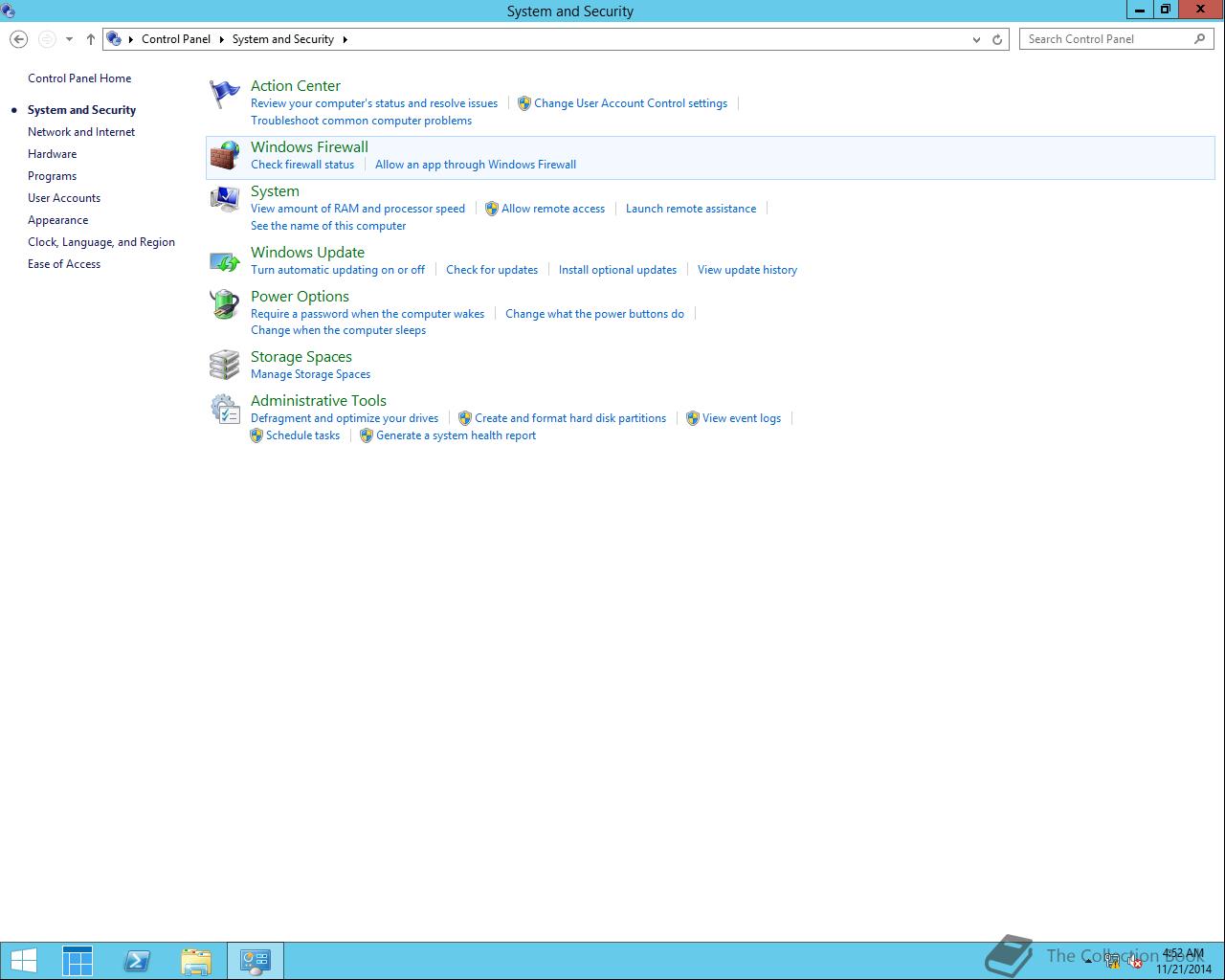
Task: Open the Administrative Tools icon
Action: pyautogui.click(x=225, y=409)
